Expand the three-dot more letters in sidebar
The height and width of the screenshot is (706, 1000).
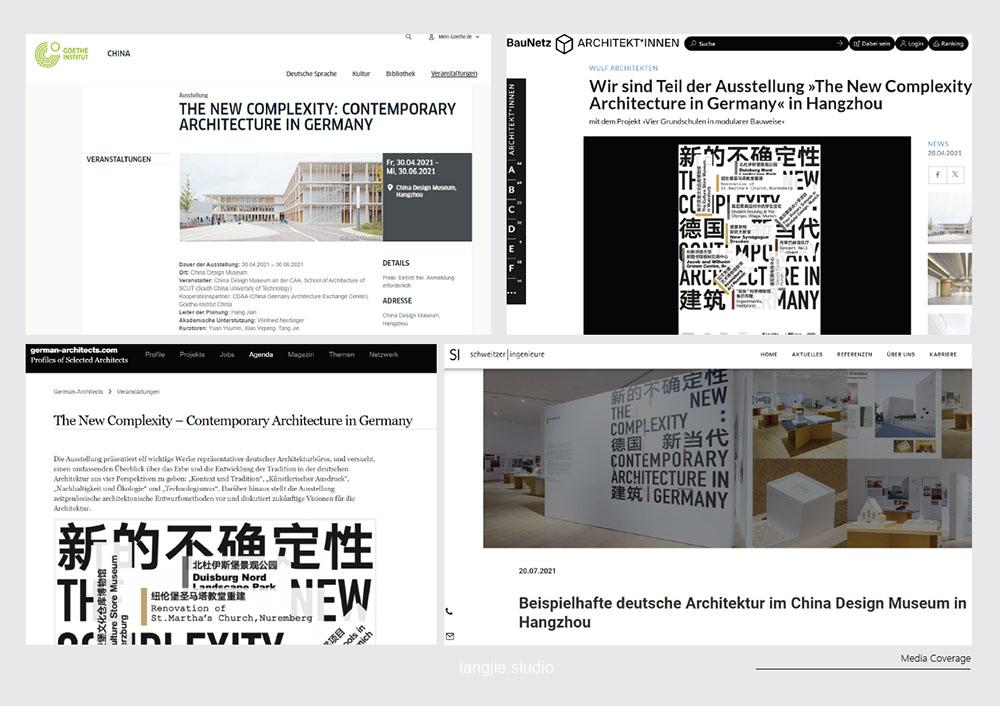513,292
